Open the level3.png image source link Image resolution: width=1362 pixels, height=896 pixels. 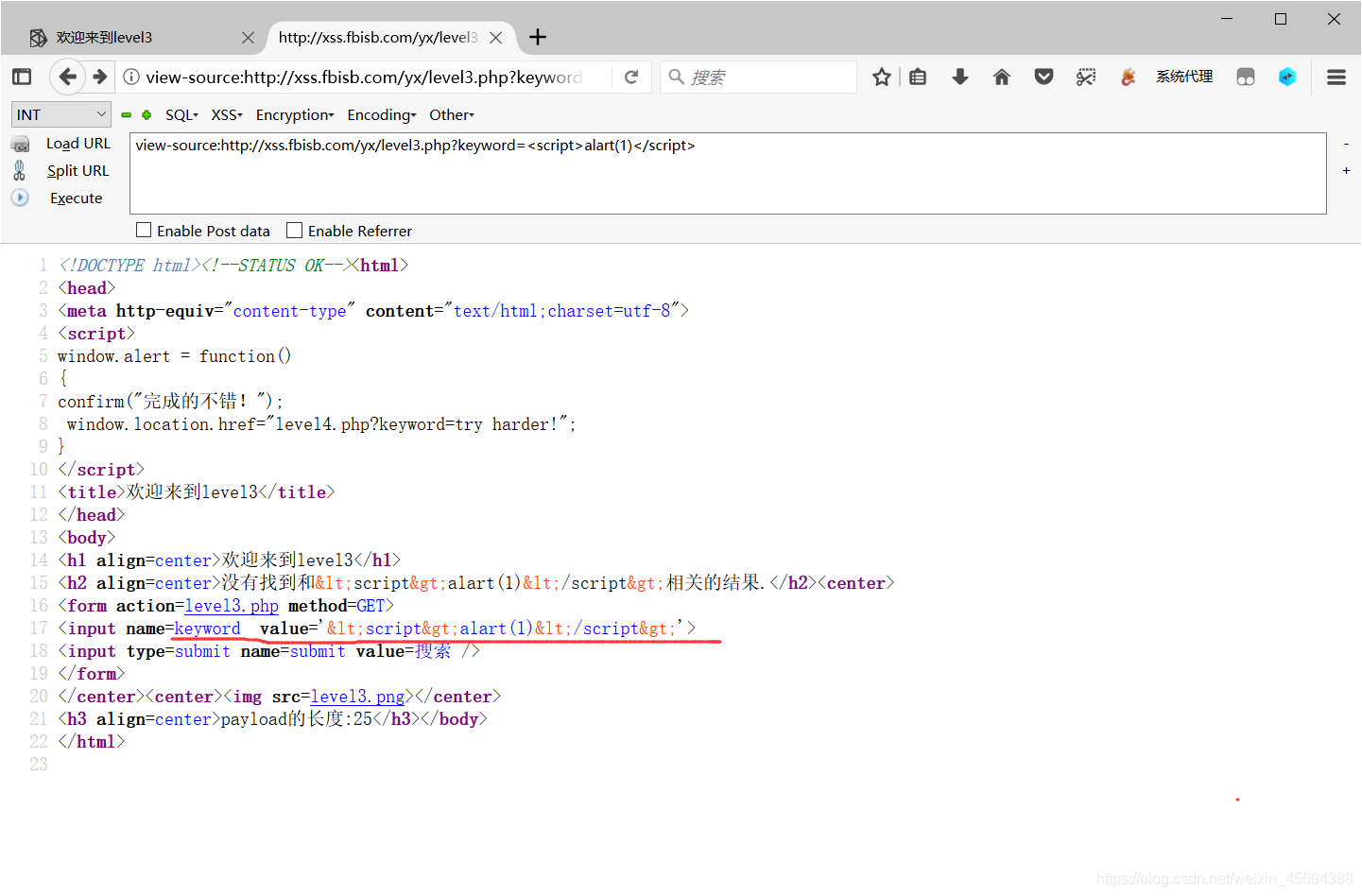357,697
